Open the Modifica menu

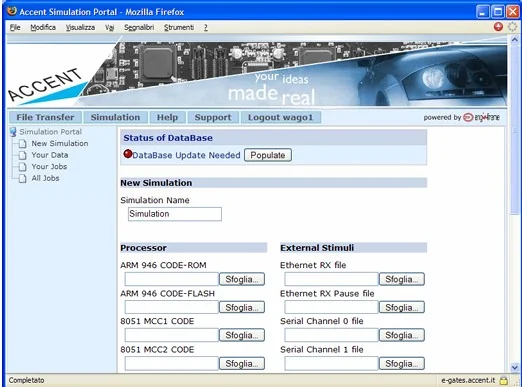[43, 27]
